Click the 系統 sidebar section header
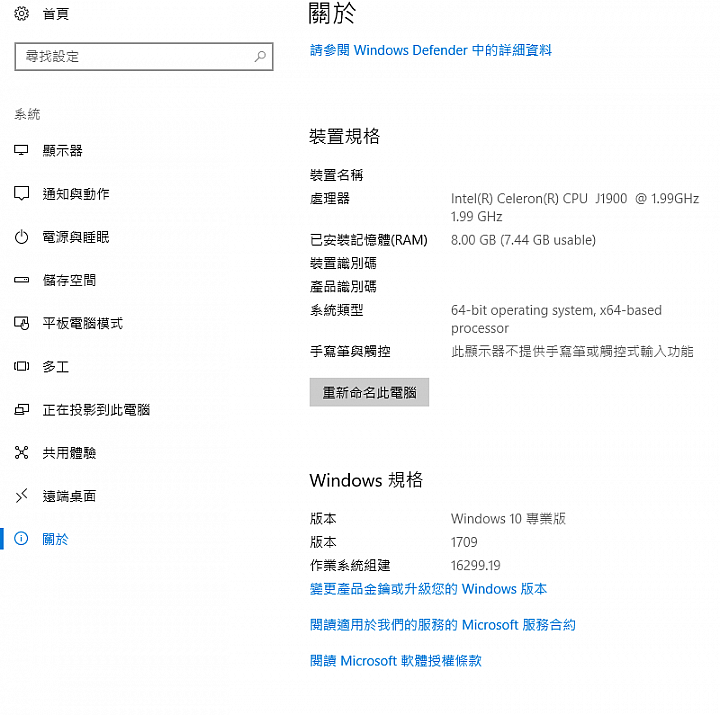Image resolution: width=720 pixels, height=715 pixels. (27, 114)
